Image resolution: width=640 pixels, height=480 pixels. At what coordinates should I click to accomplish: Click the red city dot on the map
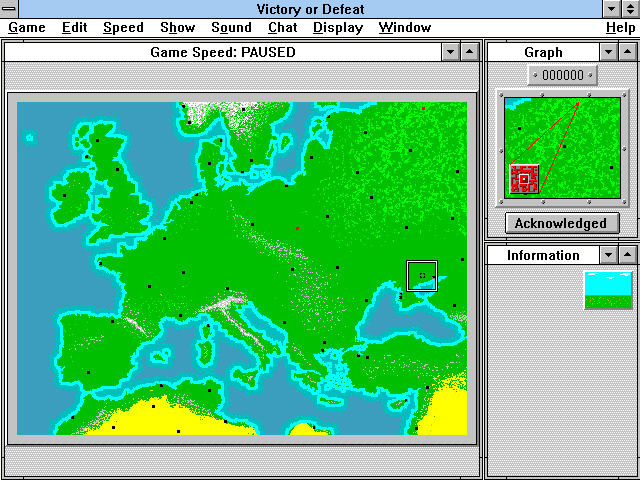(297, 228)
